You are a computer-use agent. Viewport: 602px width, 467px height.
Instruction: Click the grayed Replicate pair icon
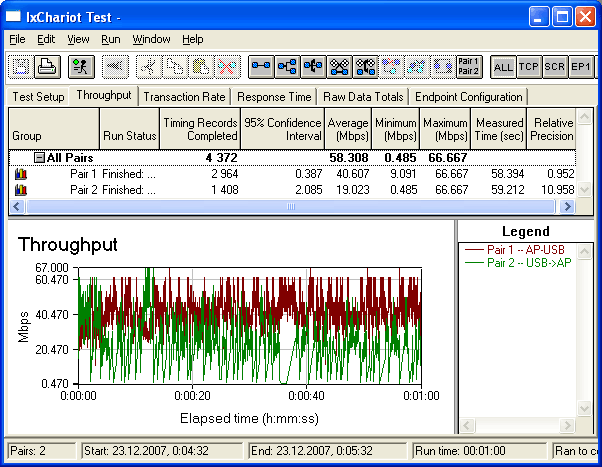click(x=392, y=67)
